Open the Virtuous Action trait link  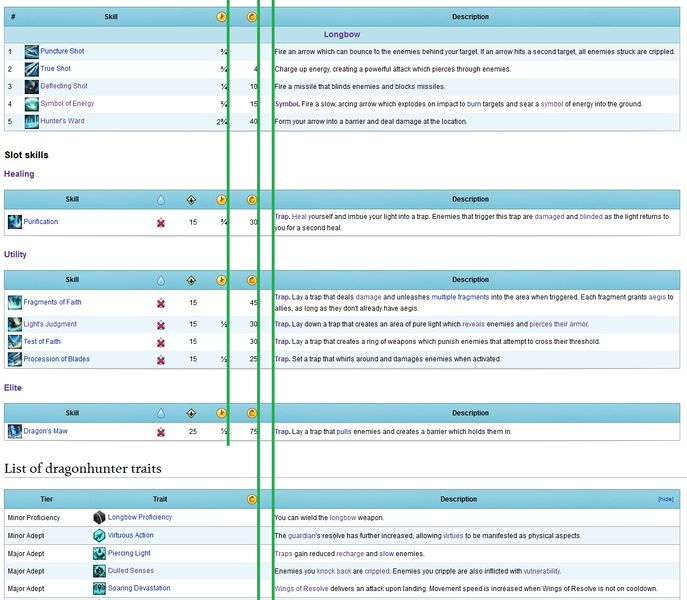[131, 535]
